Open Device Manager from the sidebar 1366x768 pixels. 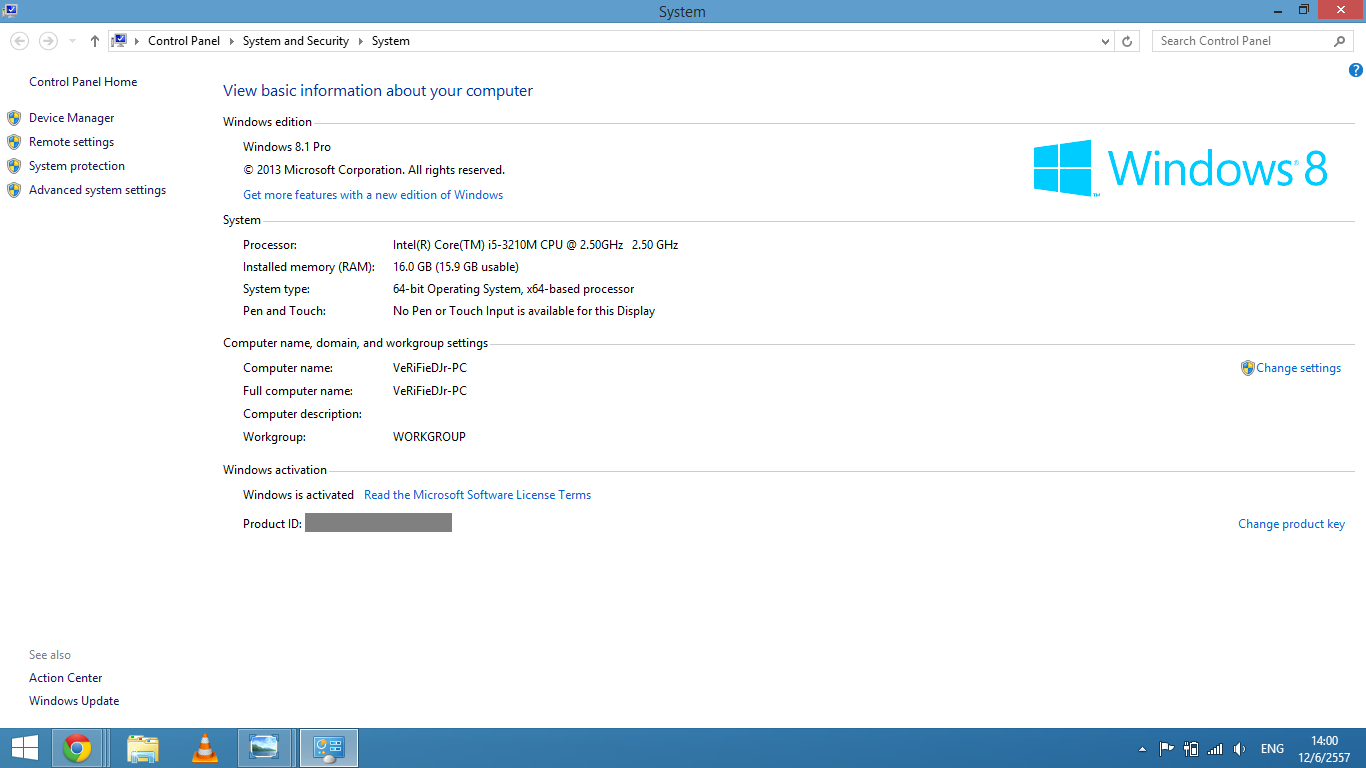point(71,118)
